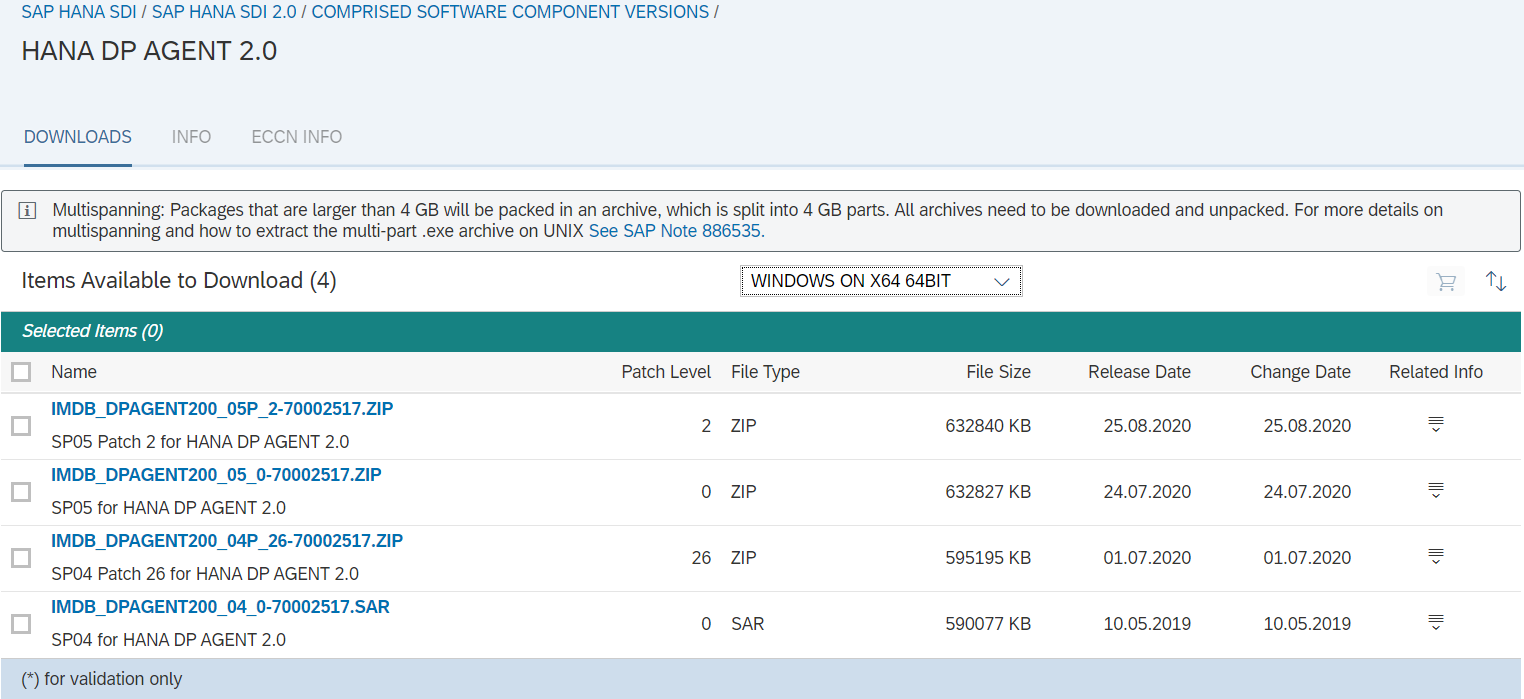
Task: Click the multispanning information icon
Action: pyautogui.click(x=28, y=210)
